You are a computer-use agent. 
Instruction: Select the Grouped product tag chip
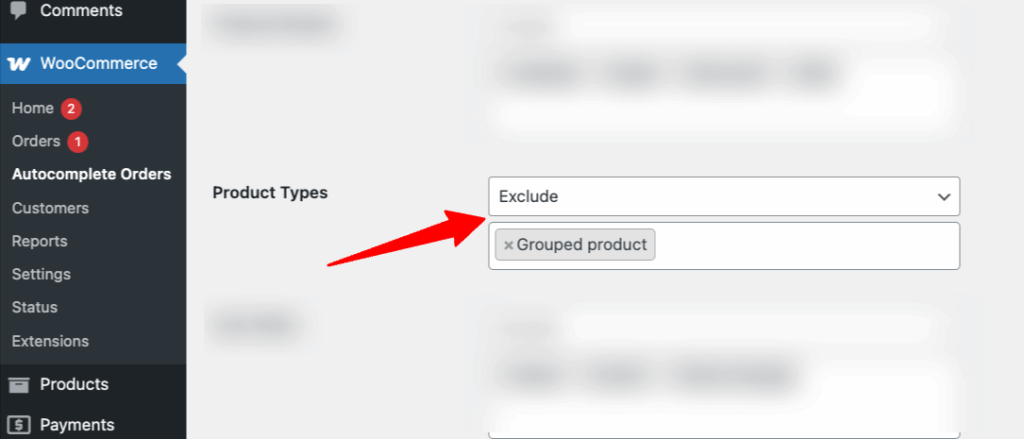point(575,245)
